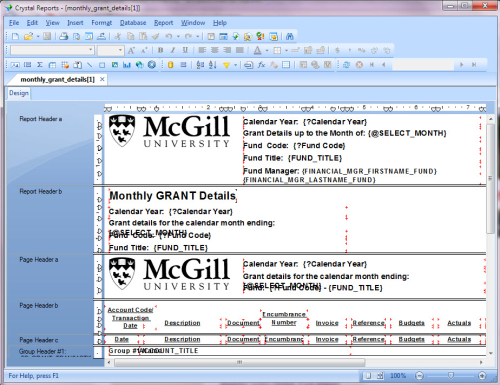Viewport: 500px width, 385px height.
Task: Click the Print Preview icon
Action: coord(76,36)
